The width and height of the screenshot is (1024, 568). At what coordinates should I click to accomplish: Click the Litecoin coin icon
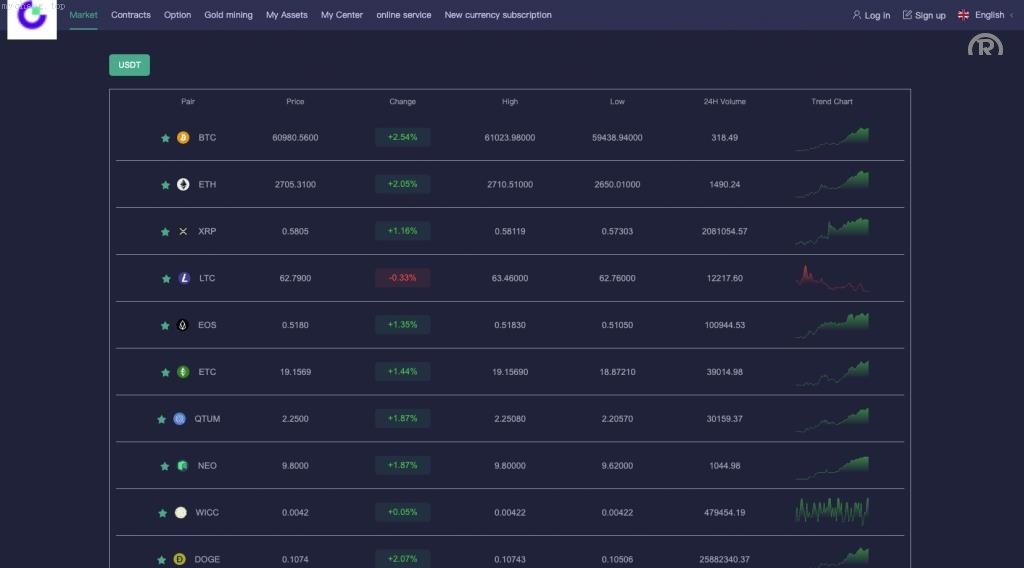pos(184,279)
